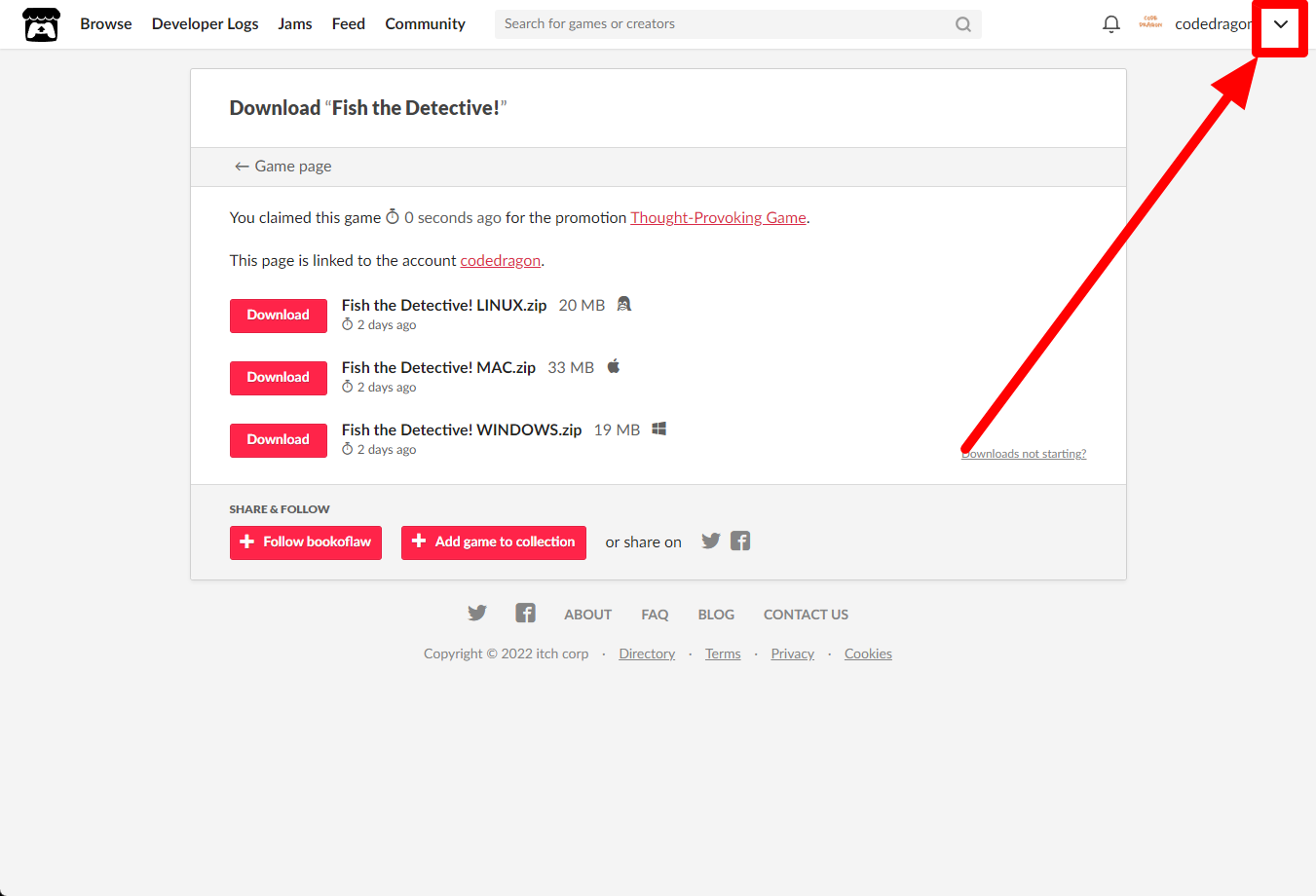The height and width of the screenshot is (896, 1316).
Task: Open linked account codedragon link
Action: coord(500,261)
